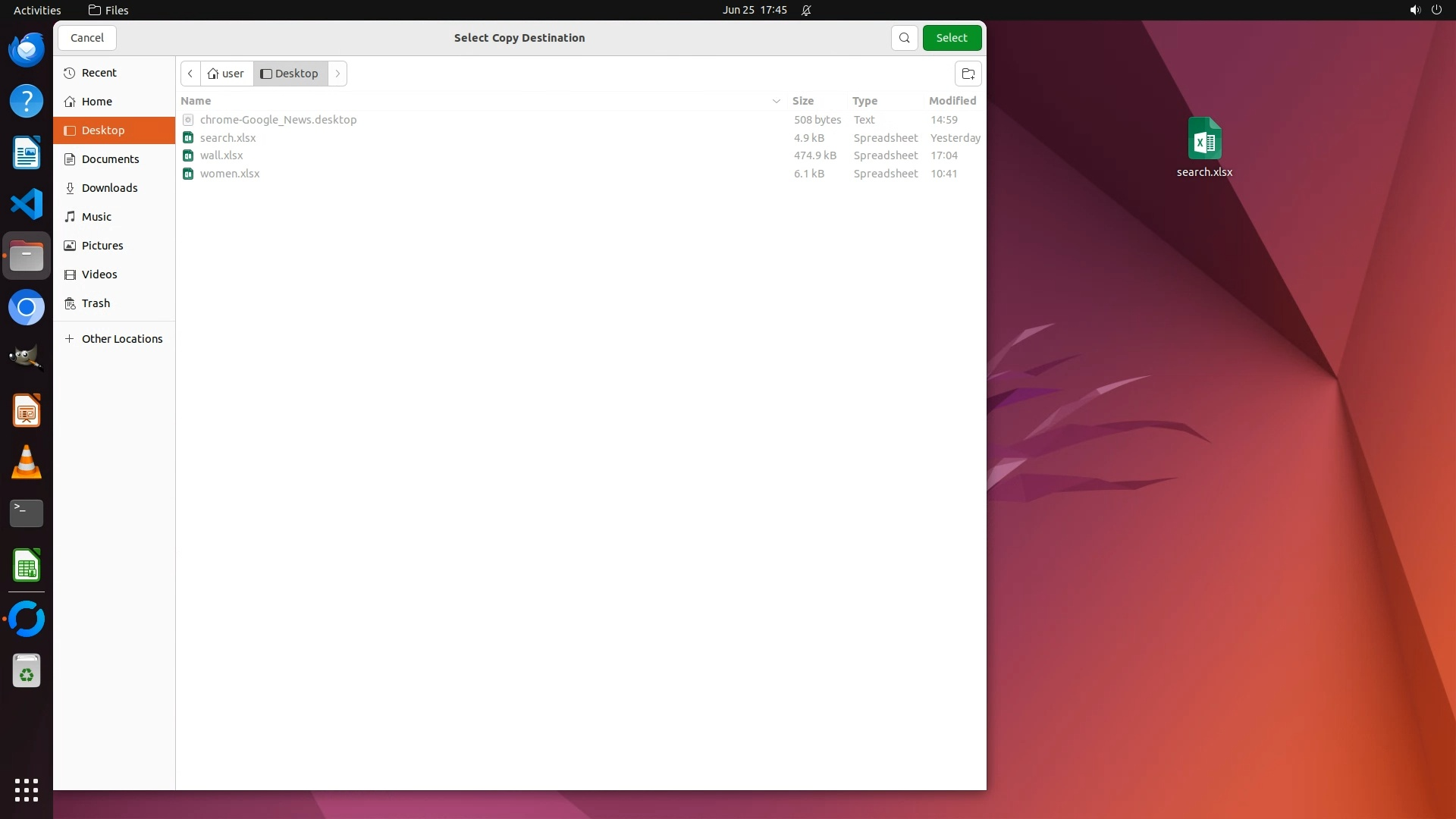Select the Documents sidebar folder
Viewport: 1456px width, 819px height.
point(110,159)
